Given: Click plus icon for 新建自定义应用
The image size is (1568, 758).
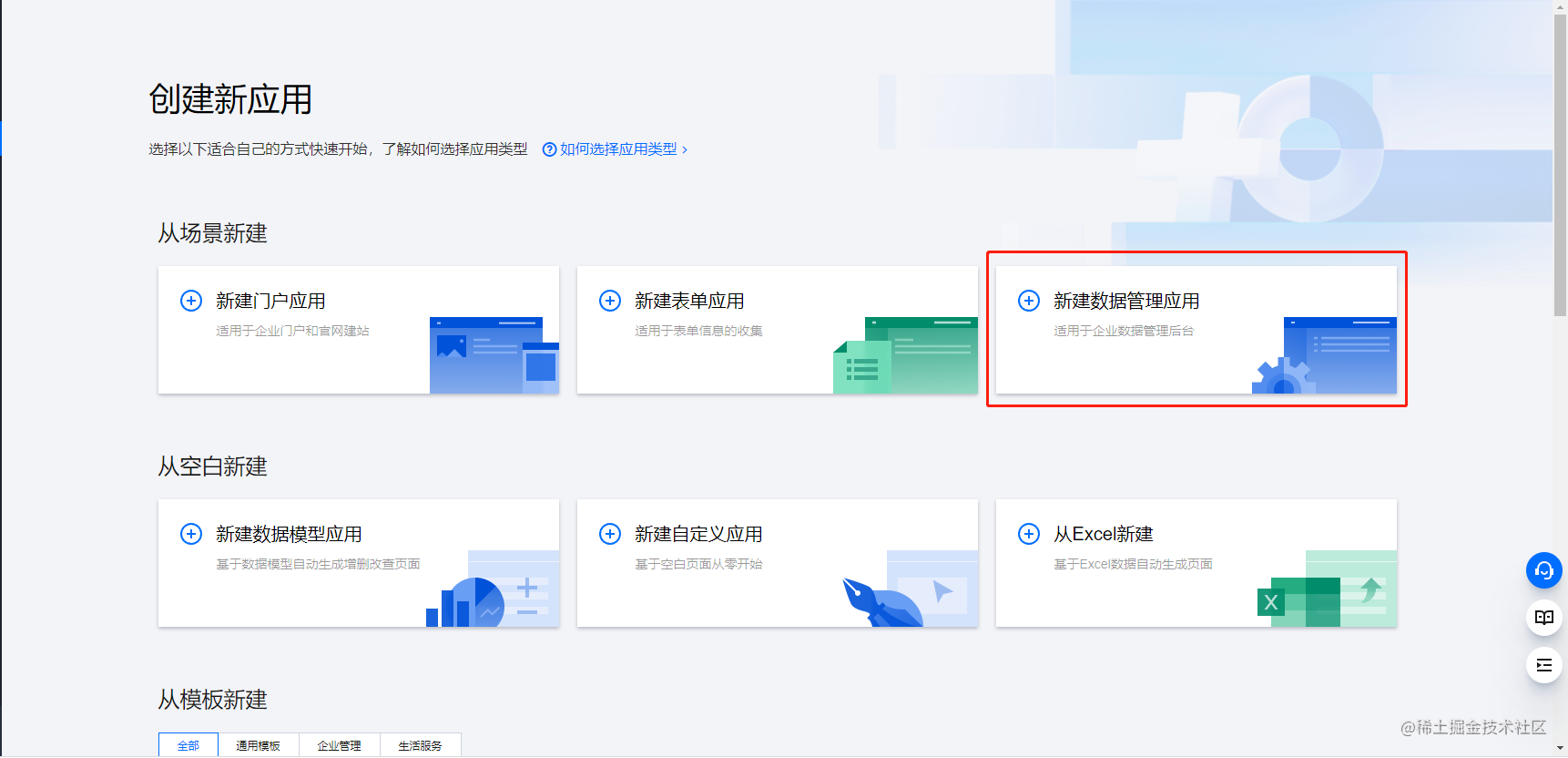Looking at the screenshot, I should (610, 534).
